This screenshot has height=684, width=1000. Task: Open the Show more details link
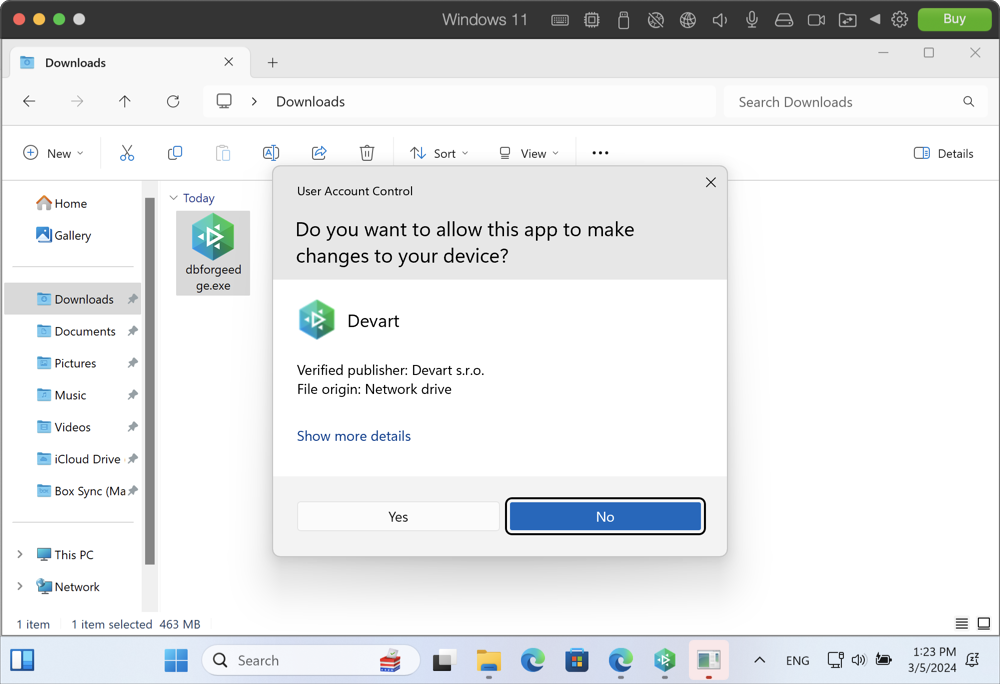point(353,436)
